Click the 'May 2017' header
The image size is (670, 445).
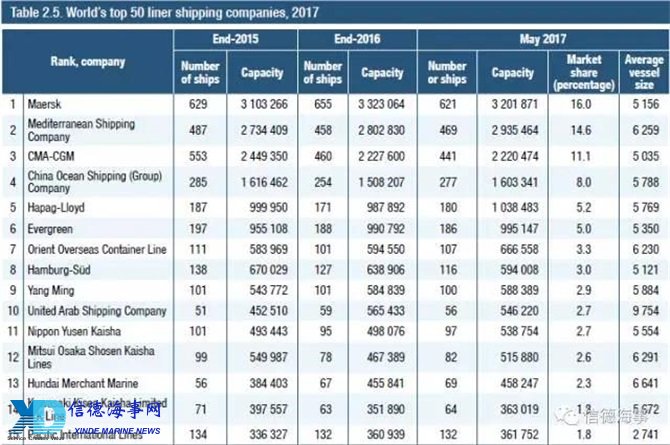coord(543,39)
